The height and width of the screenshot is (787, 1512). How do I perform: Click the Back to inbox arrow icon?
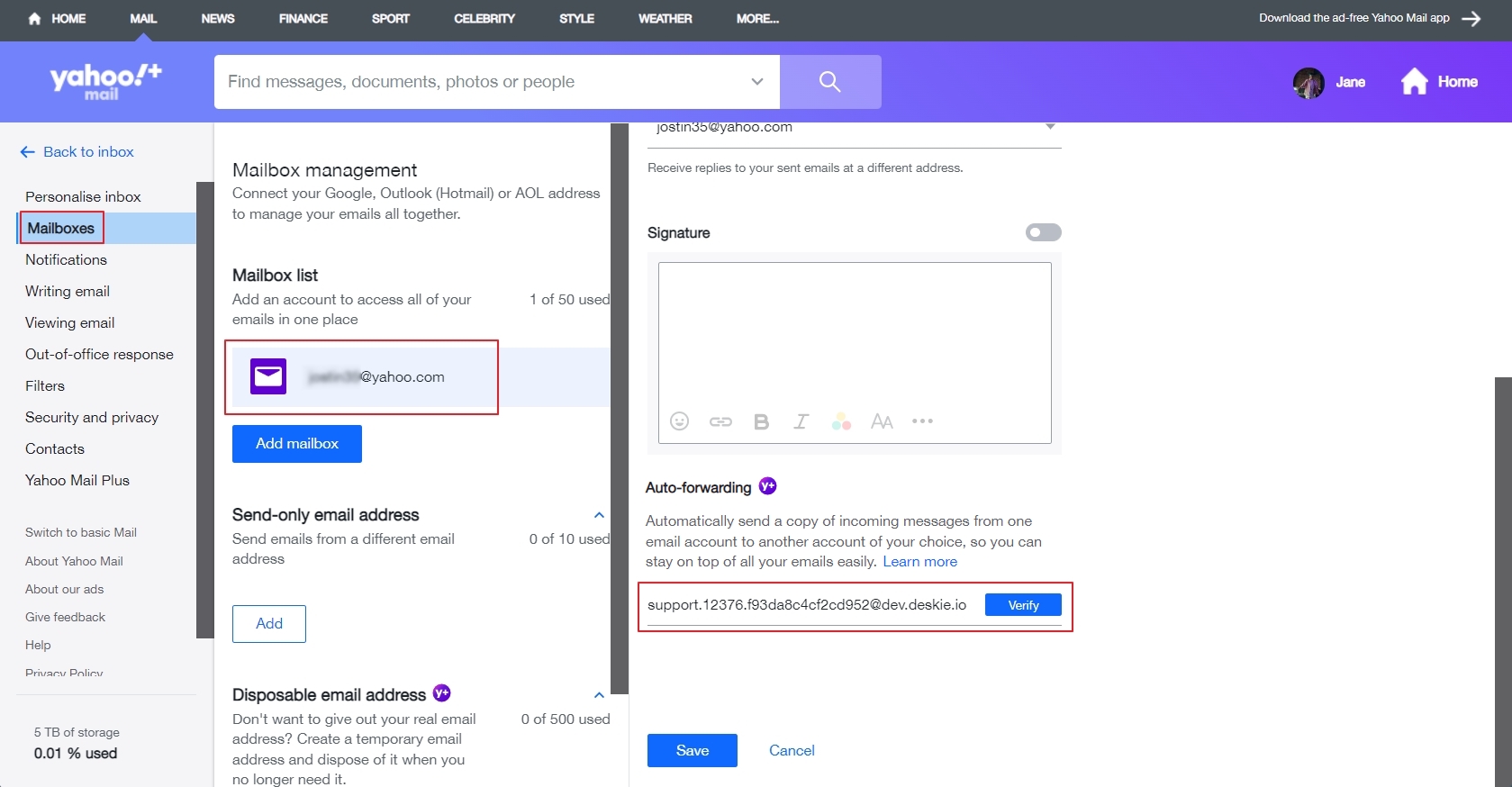(28, 152)
